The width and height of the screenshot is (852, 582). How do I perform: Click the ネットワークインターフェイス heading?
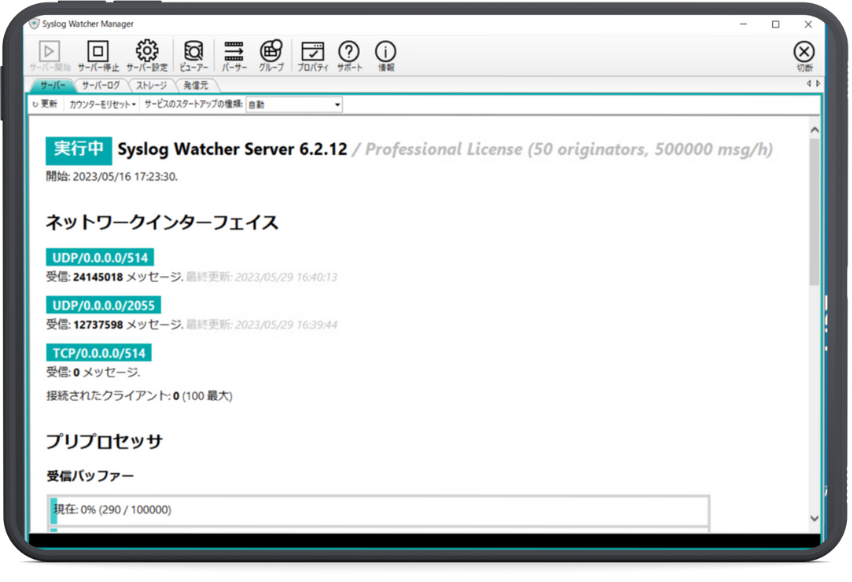162,222
